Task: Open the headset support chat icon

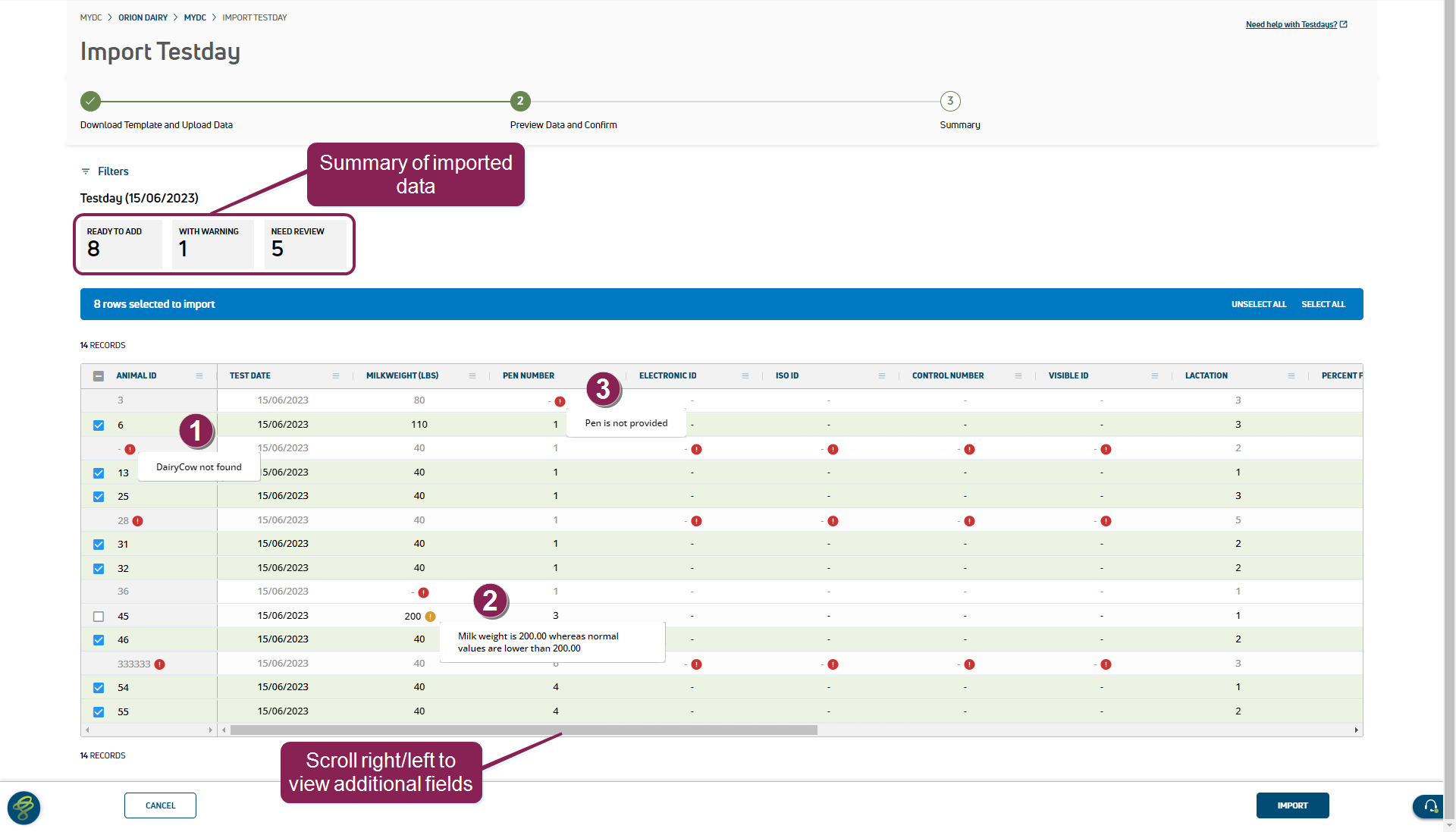Action: pyautogui.click(x=1429, y=806)
